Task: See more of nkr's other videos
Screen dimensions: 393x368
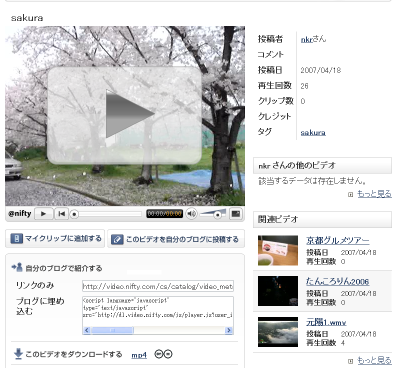Action: point(374,194)
